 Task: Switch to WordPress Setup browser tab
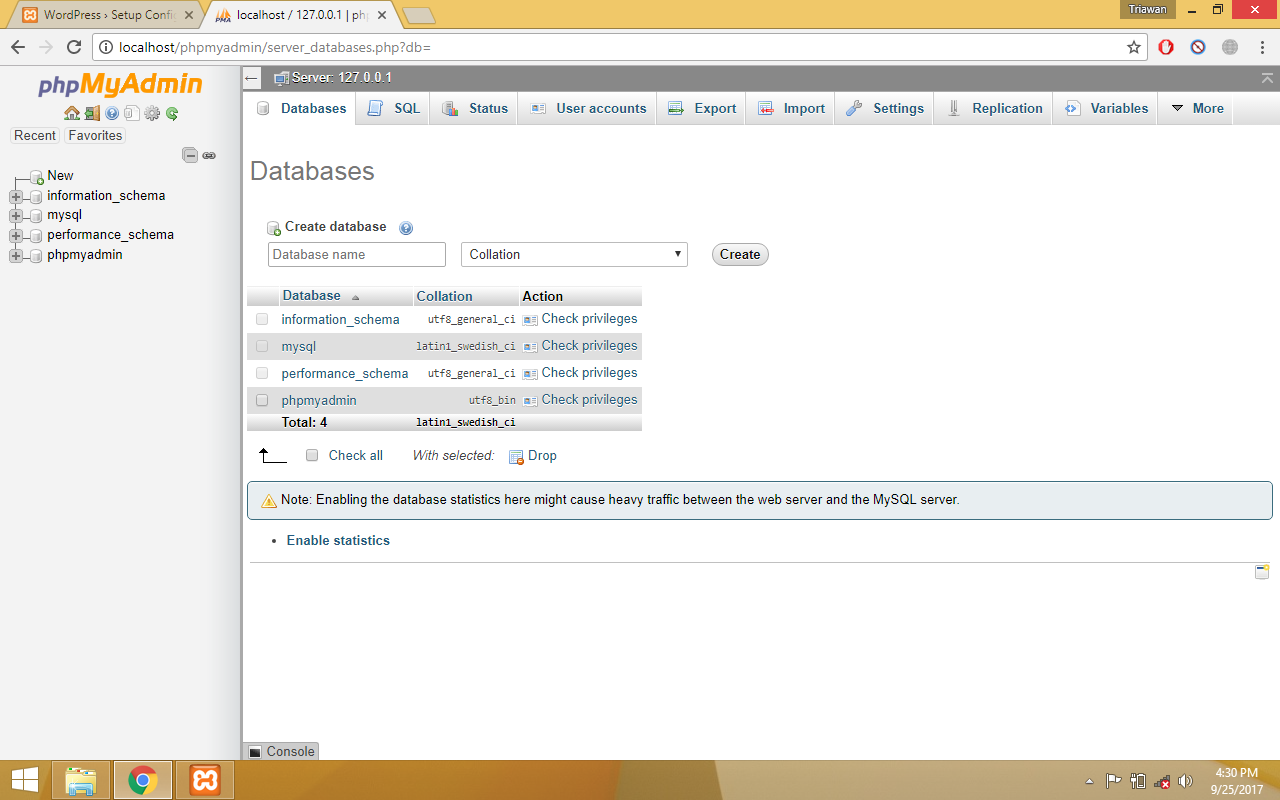pyautogui.click(x=107, y=15)
